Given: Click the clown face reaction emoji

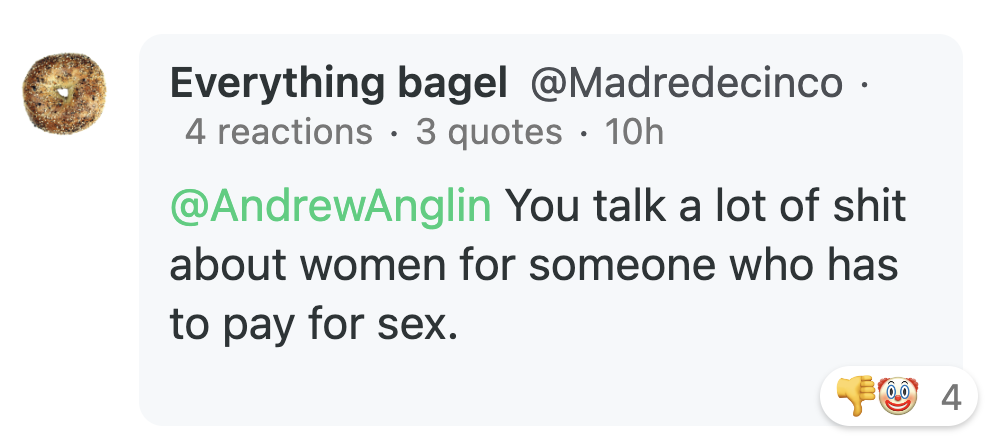Looking at the screenshot, I should [897, 398].
